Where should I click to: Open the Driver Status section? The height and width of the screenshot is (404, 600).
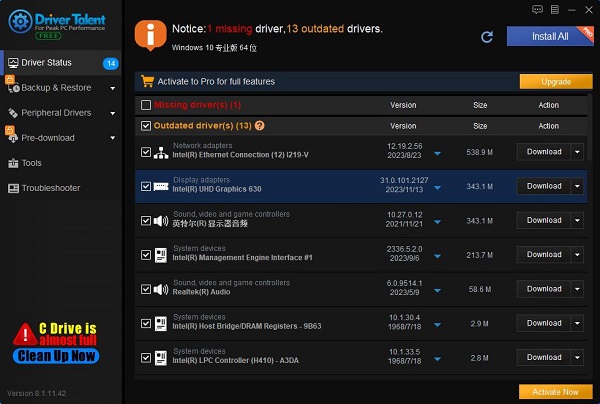point(61,63)
